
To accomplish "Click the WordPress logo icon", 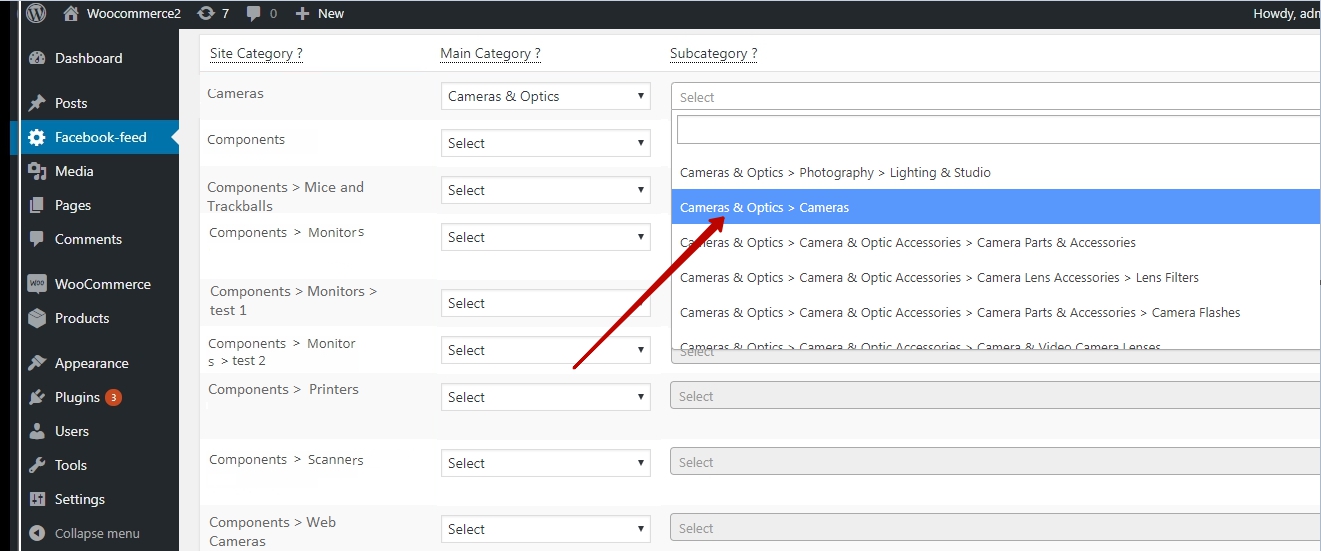I will pos(36,13).
